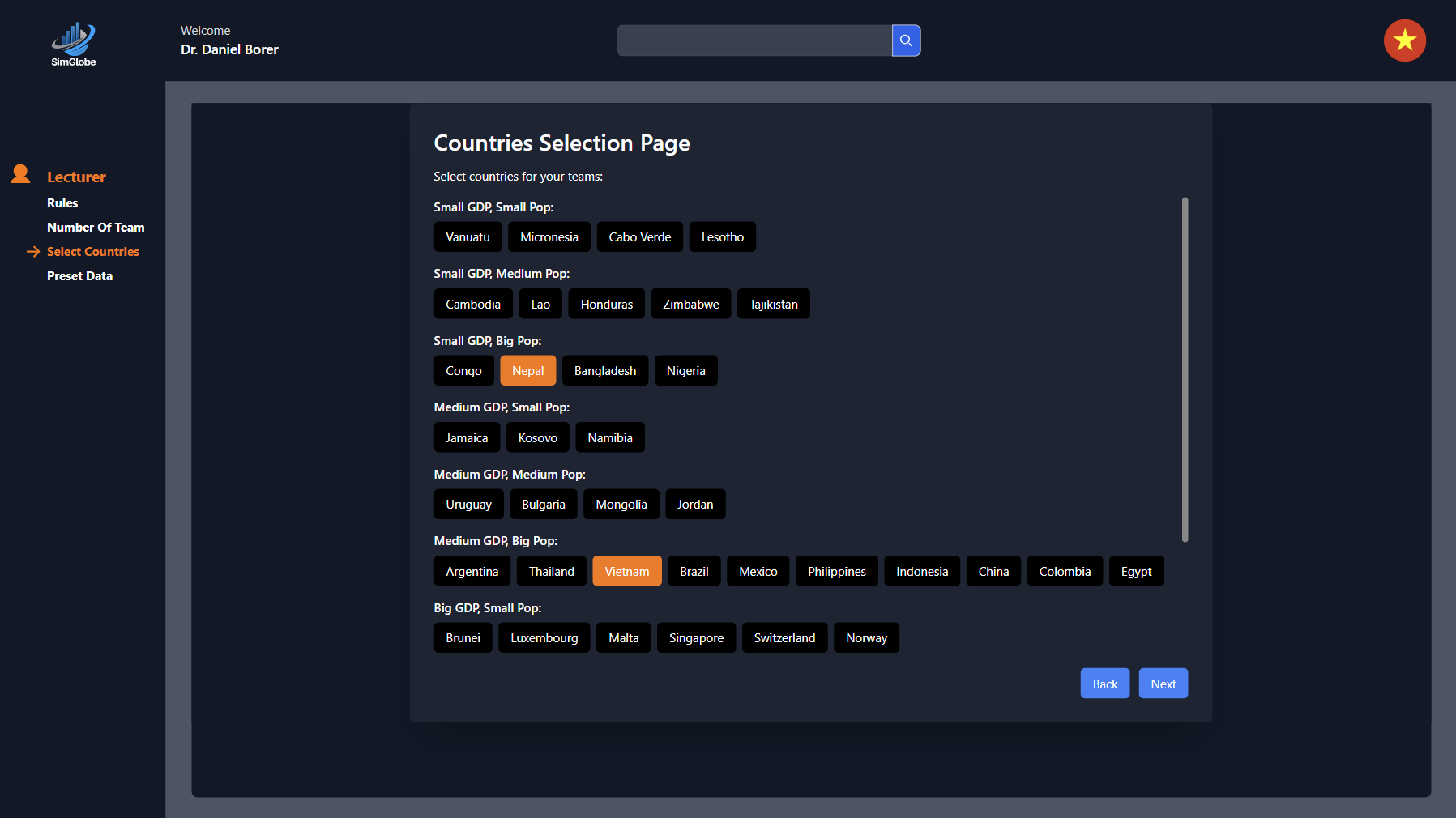Deselect the highlighted Vietnam toggle
The width and height of the screenshot is (1456, 818).
[626, 572]
